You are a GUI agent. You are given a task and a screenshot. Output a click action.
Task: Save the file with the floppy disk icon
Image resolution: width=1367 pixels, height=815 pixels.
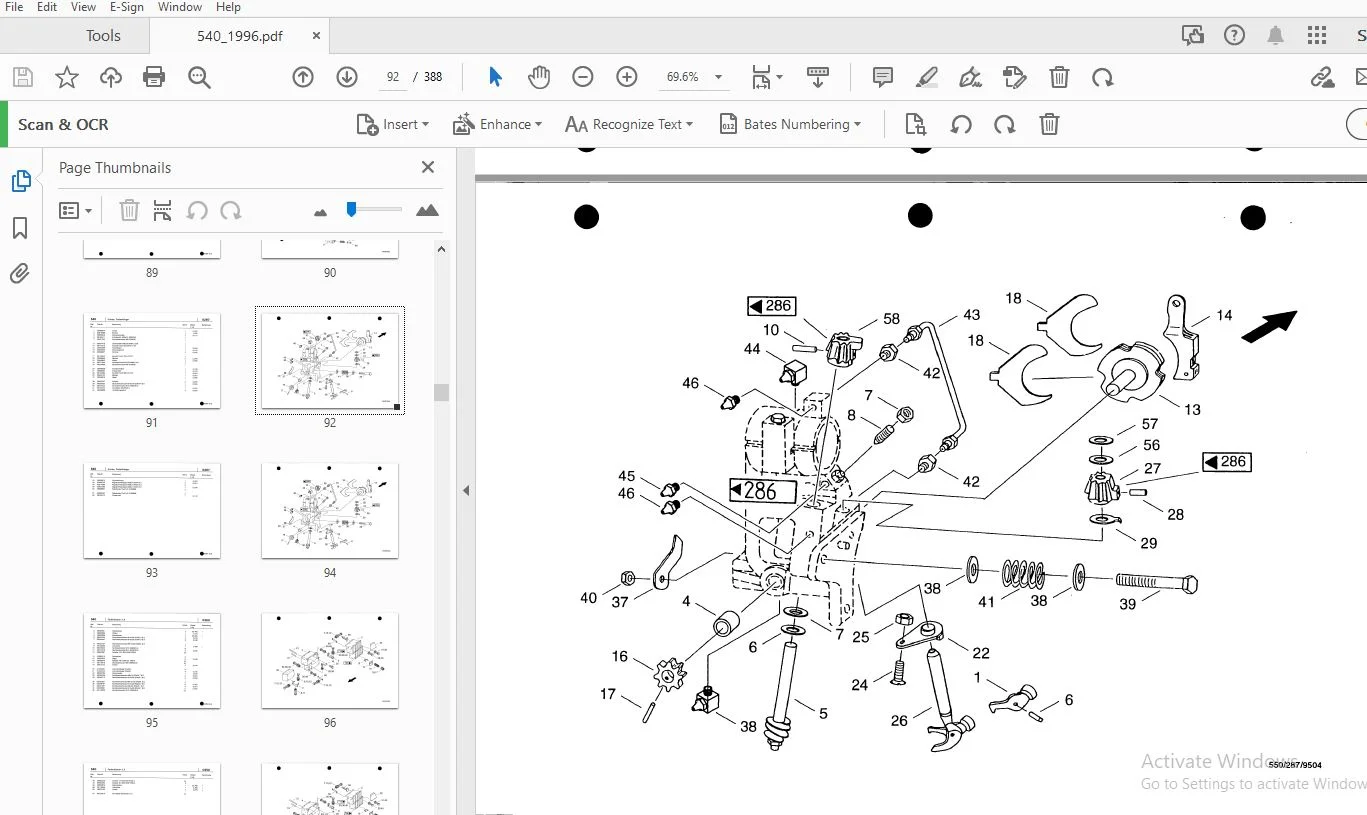coord(22,77)
